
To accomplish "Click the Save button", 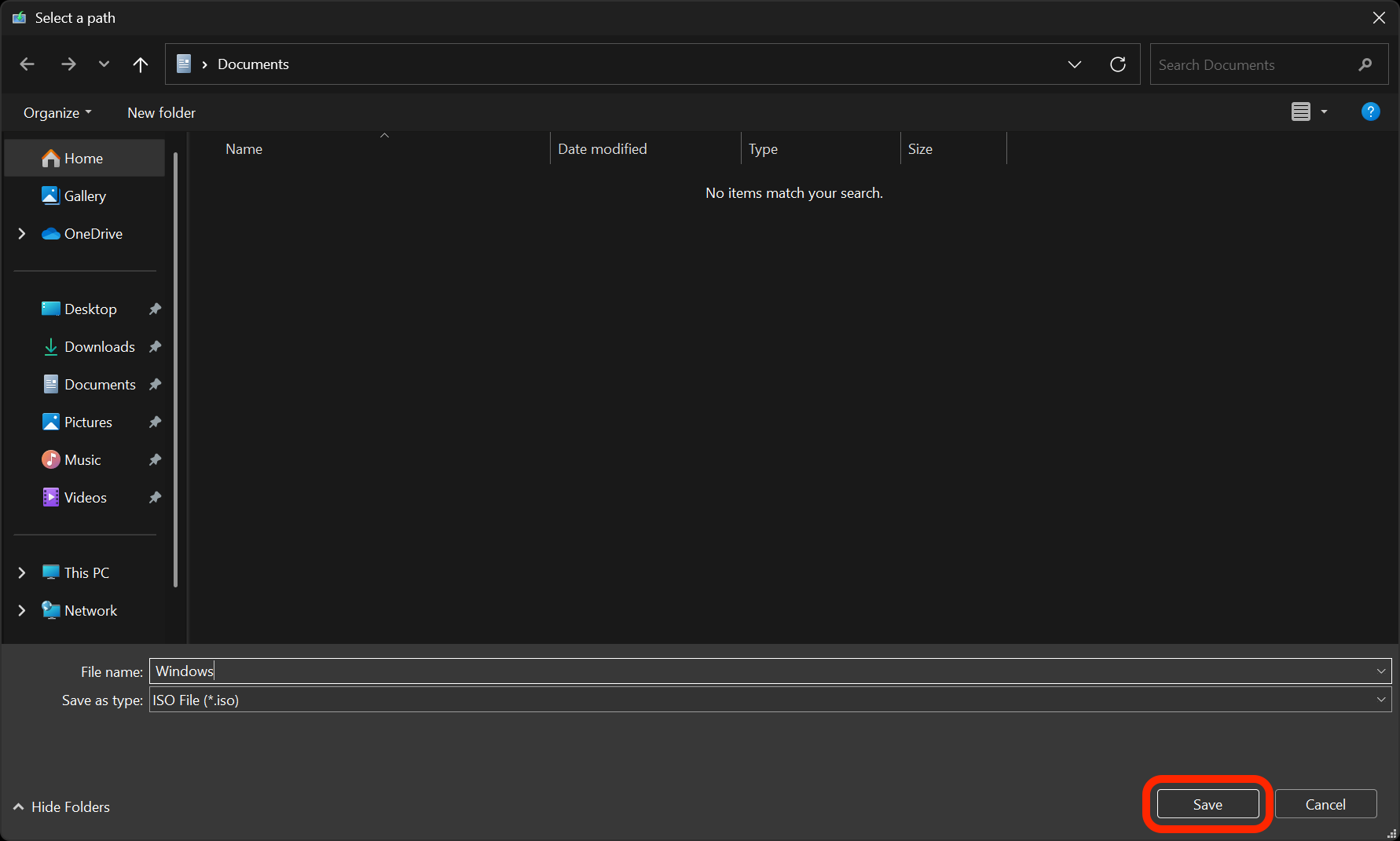I will coord(1208,805).
